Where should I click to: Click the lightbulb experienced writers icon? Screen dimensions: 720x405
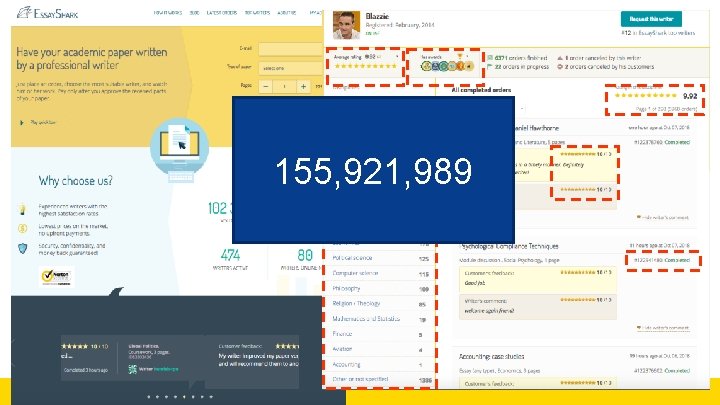click(22, 209)
